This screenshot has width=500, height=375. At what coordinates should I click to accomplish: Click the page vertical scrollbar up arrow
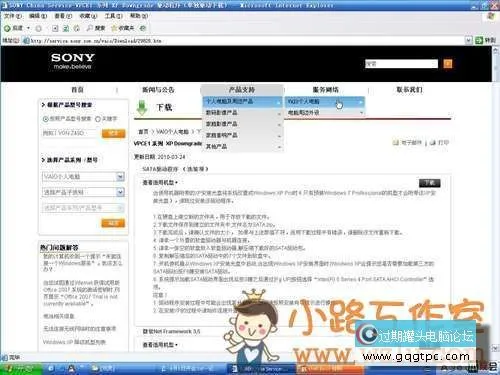click(495, 51)
